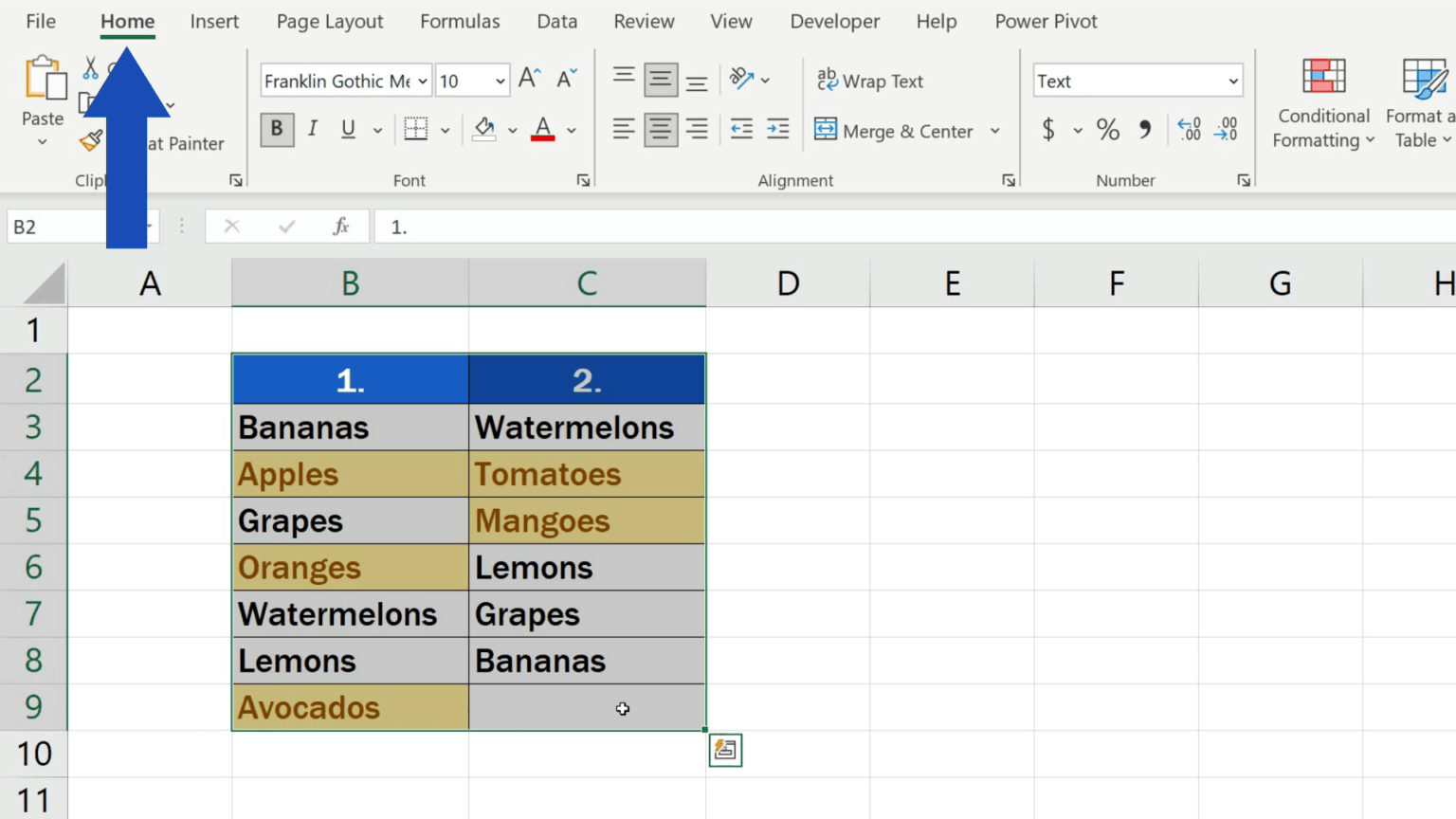
Task: Click the Insert Function fx button
Action: click(340, 226)
